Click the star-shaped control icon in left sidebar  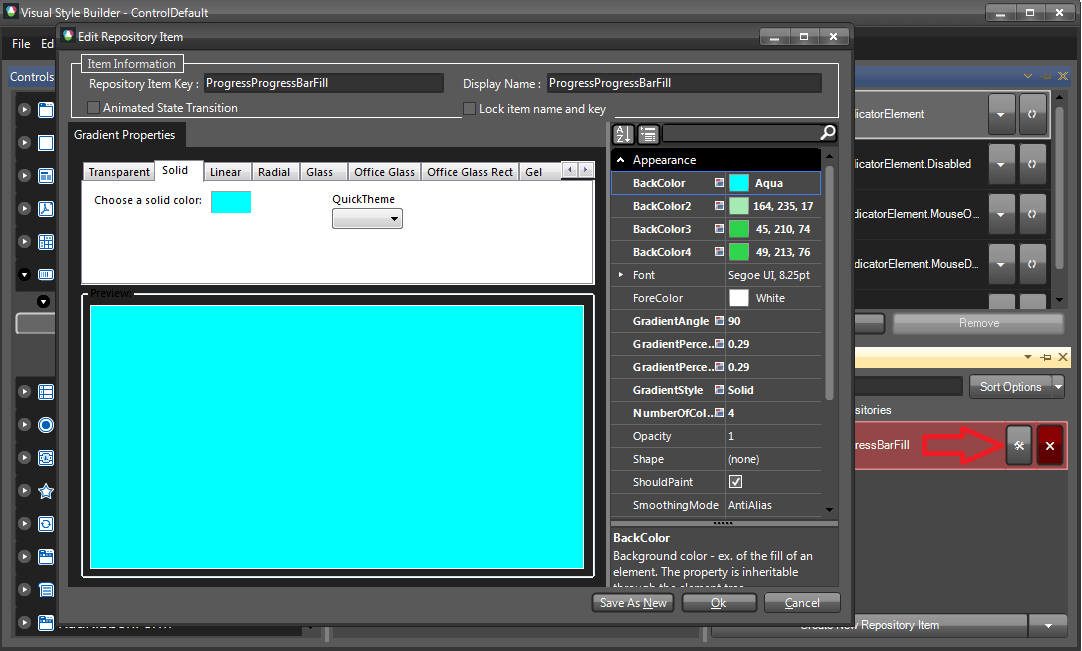coord(45,490)
